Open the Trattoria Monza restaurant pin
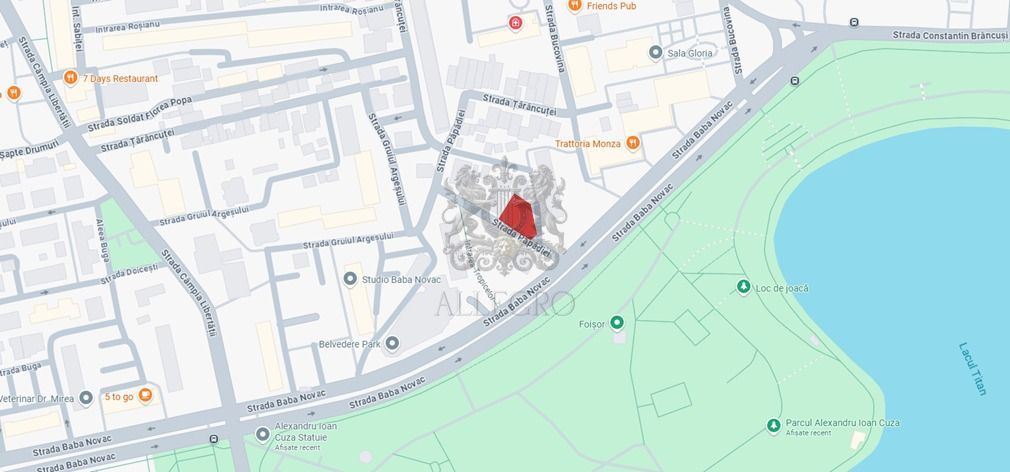The height and width of the screenshot is (472, 1010). 633,143
